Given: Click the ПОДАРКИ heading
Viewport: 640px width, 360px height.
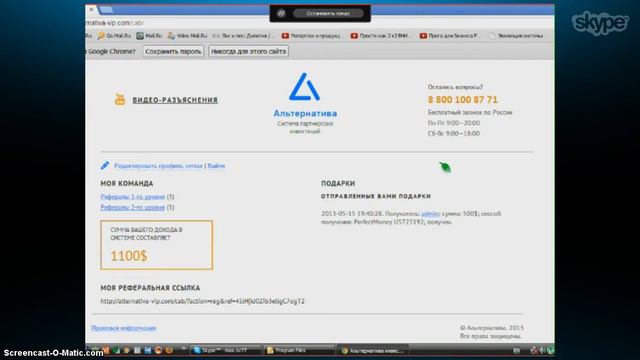Looking at the screenshot, I should pos(338,184).
